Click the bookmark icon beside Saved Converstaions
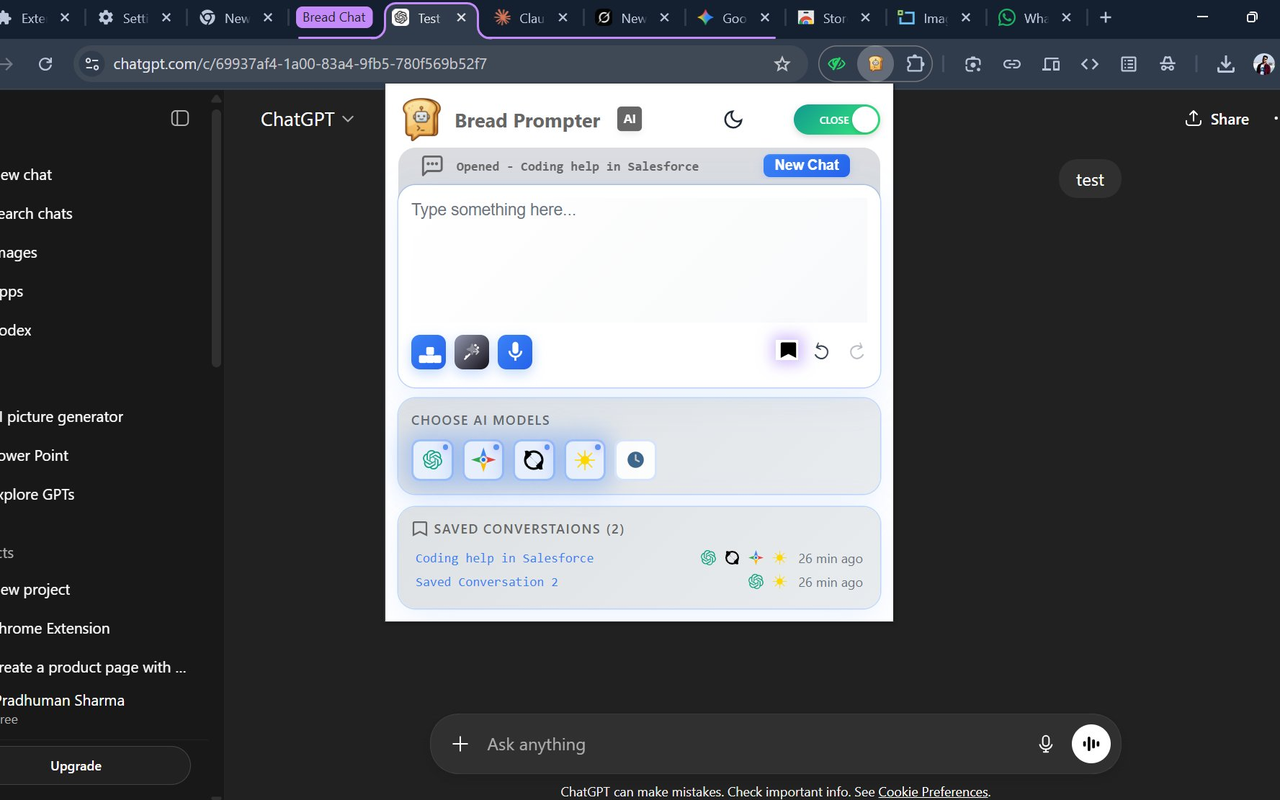This screenshot has height=800, width=1280. [420, 529]
